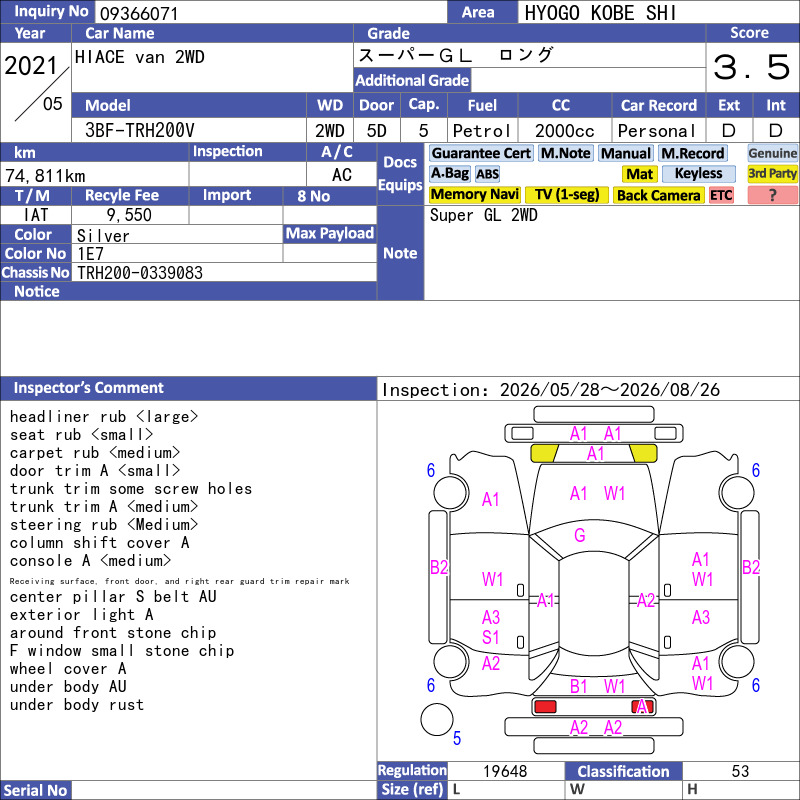Click the score value 3.5

point(752,67)
